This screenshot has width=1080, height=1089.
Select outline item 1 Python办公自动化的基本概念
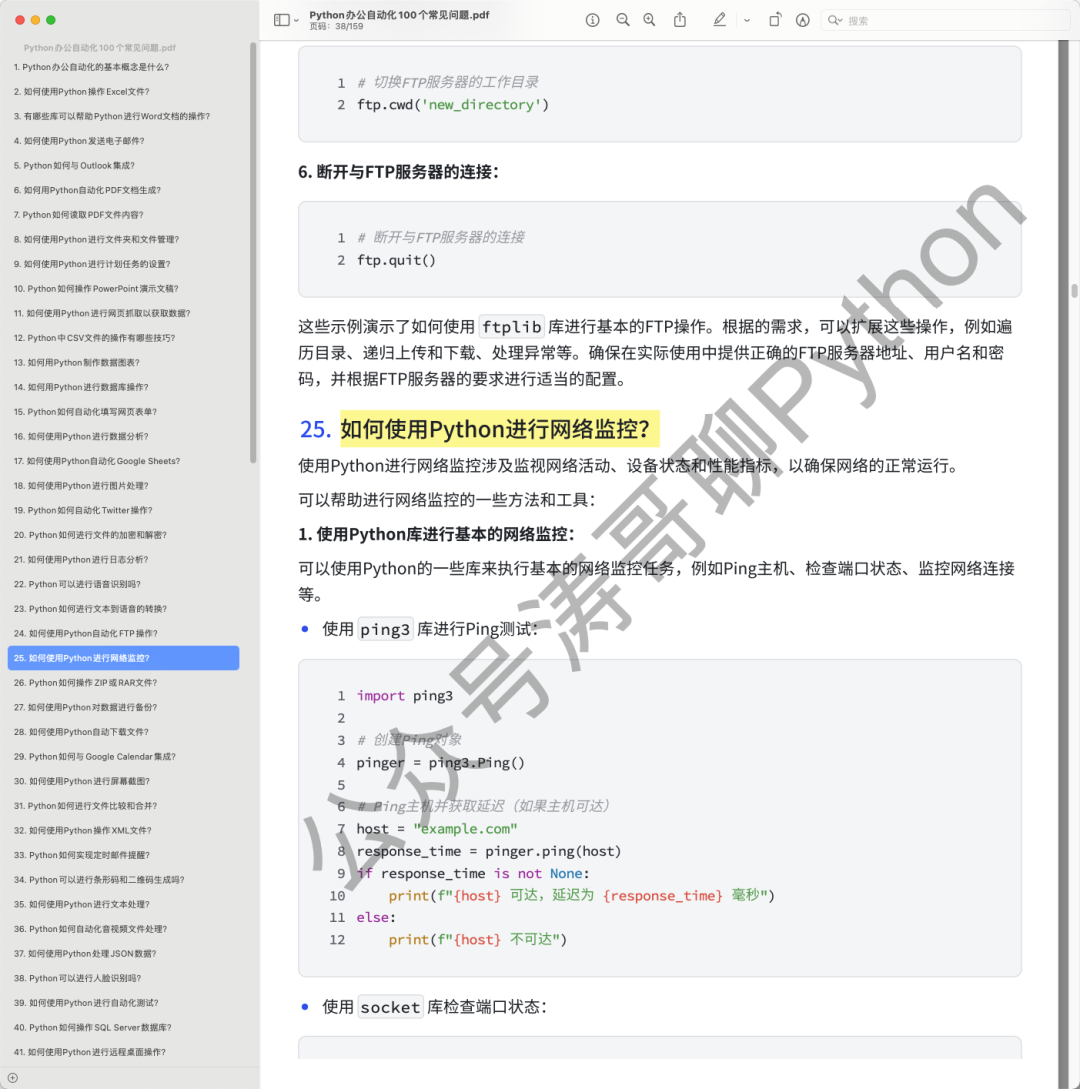[x=92, y=67]
